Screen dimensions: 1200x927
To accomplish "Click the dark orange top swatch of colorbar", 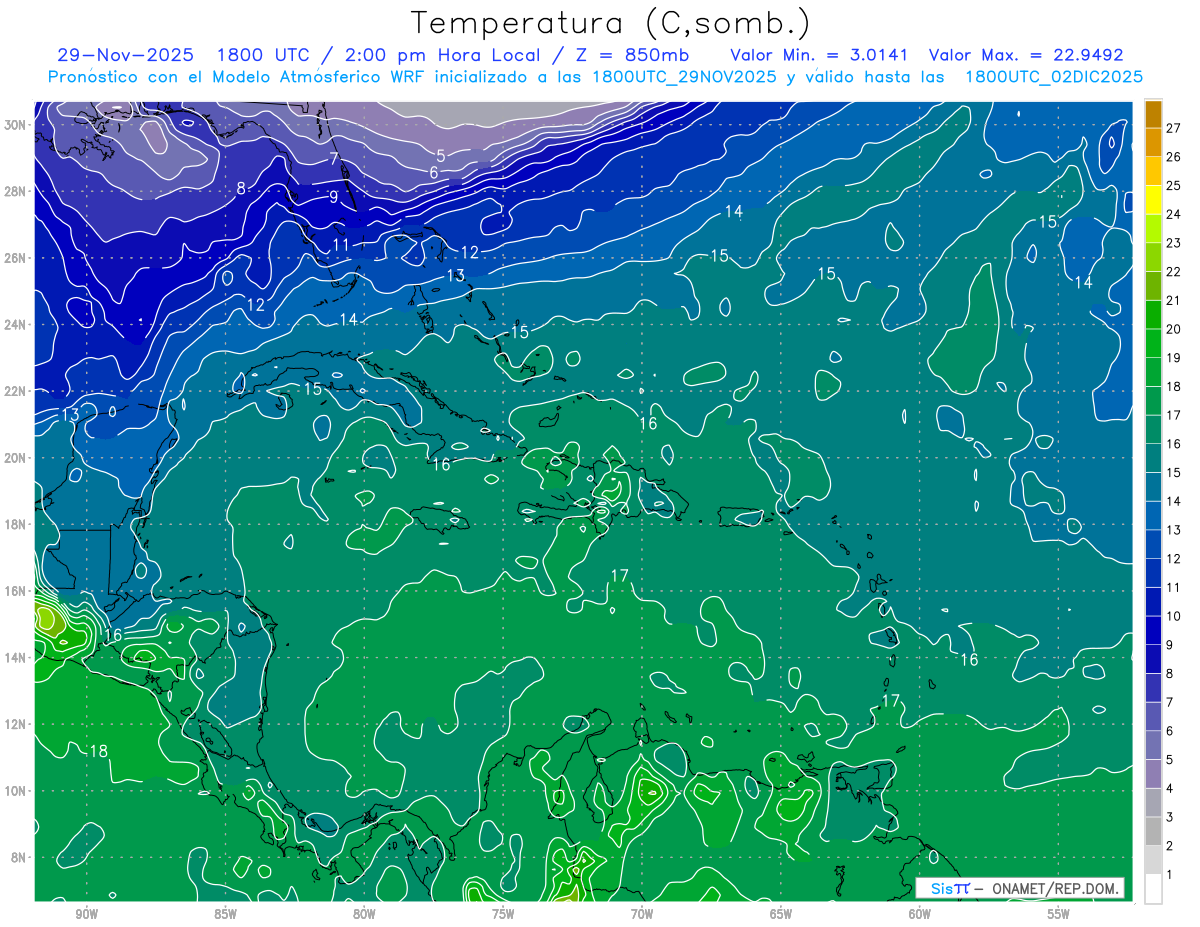I will point(1153,114).
